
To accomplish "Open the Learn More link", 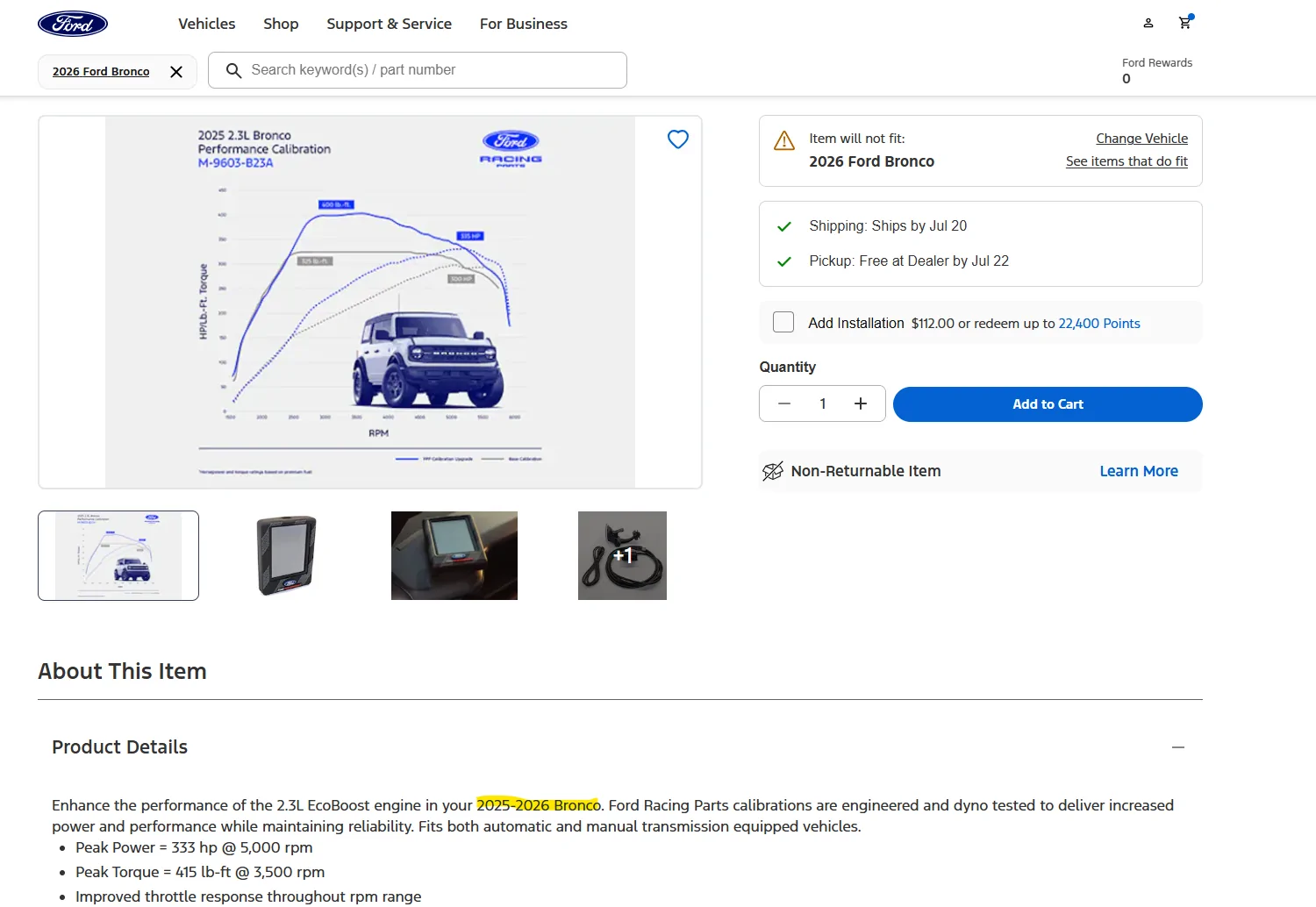I will click(x=1139, y=471).
